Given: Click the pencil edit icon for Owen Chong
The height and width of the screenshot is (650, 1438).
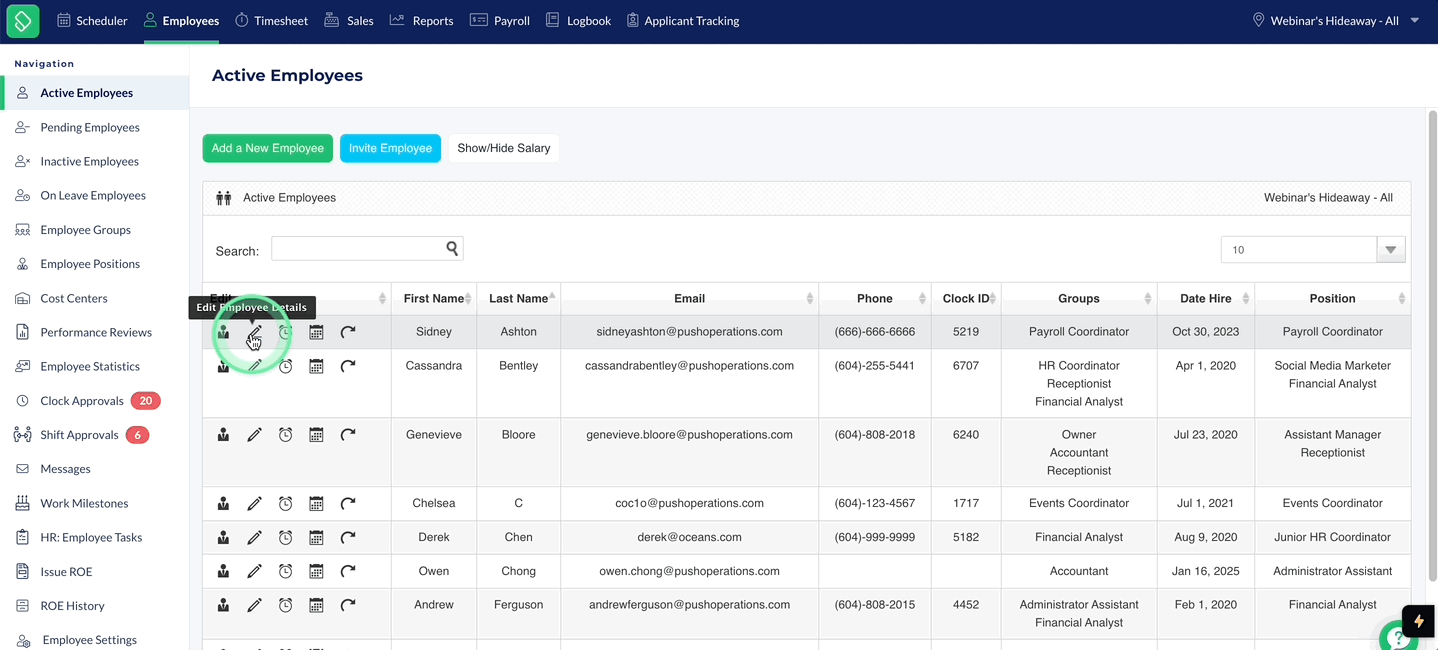Looking at the screenshot, I should 255,571.
